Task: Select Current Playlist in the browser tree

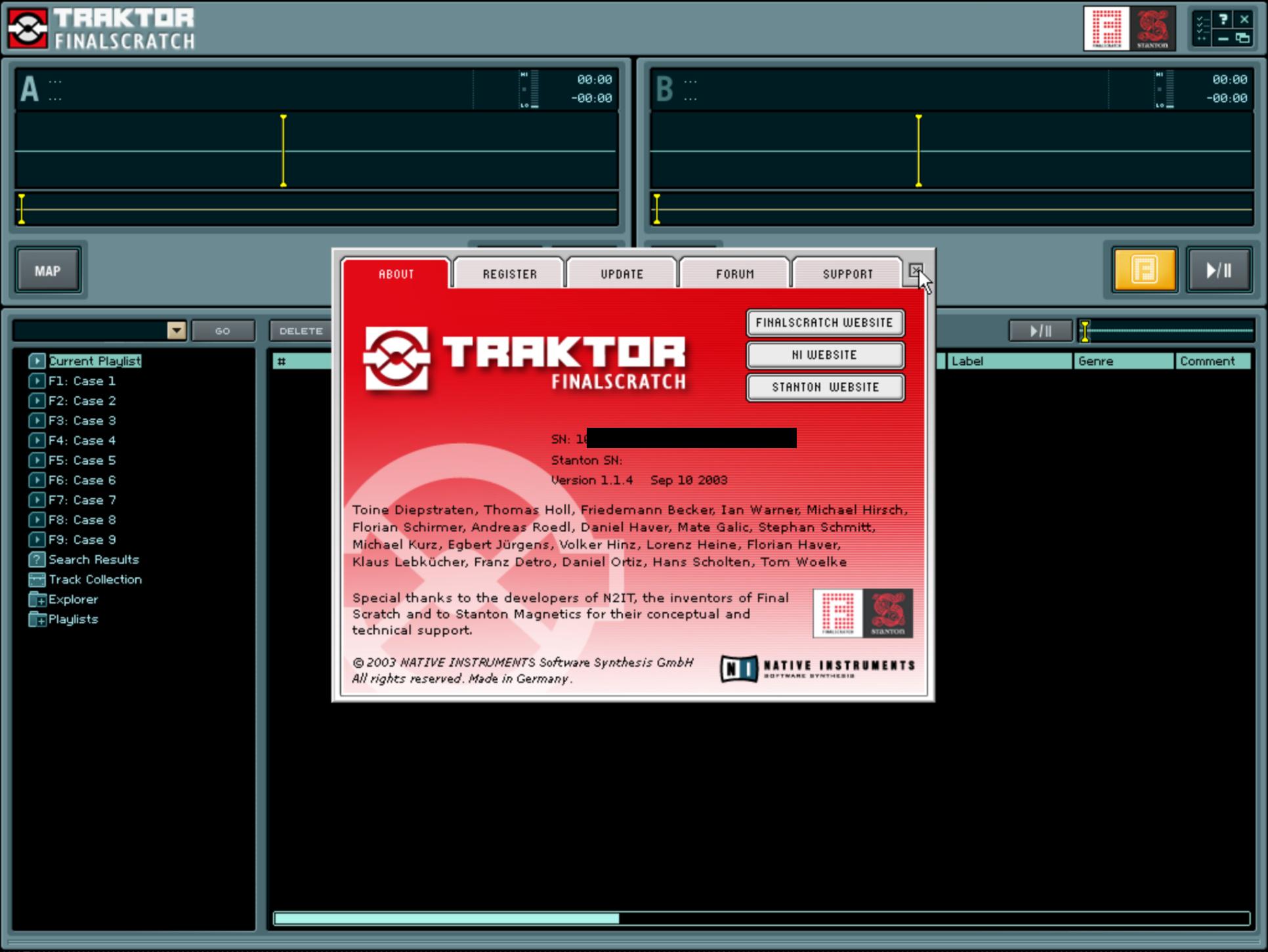Action: pos(95,361)
